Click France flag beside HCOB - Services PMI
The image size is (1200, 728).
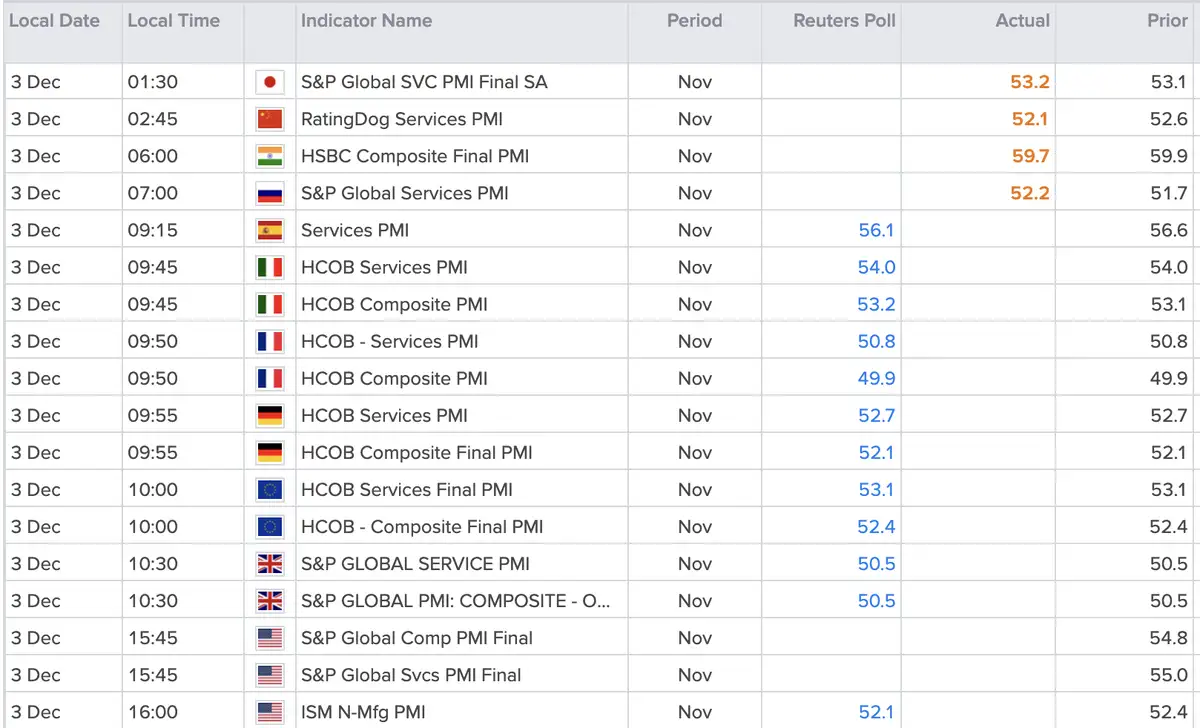point(270,341)
